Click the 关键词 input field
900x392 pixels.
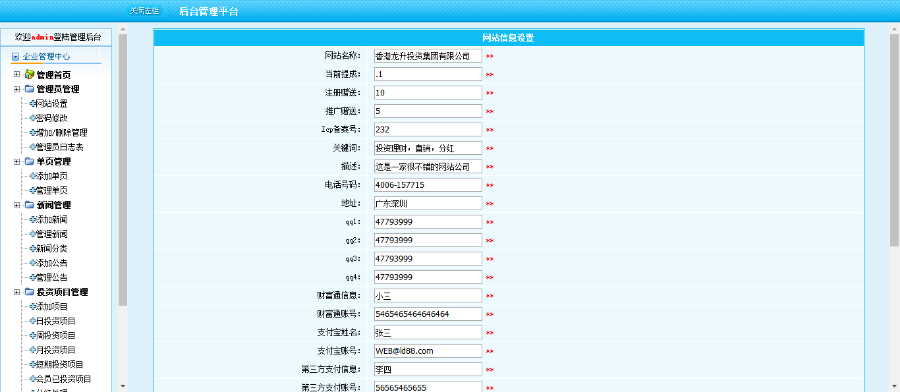pos(428,148)
